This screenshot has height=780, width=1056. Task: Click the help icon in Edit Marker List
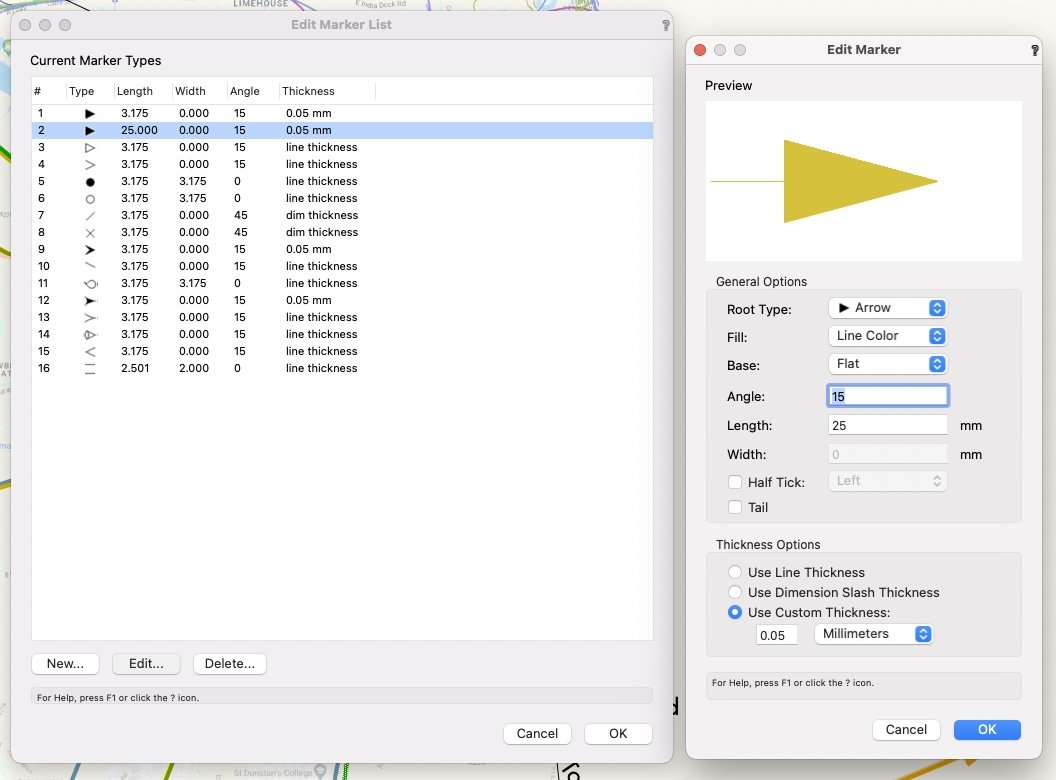[x=666, y=25]
